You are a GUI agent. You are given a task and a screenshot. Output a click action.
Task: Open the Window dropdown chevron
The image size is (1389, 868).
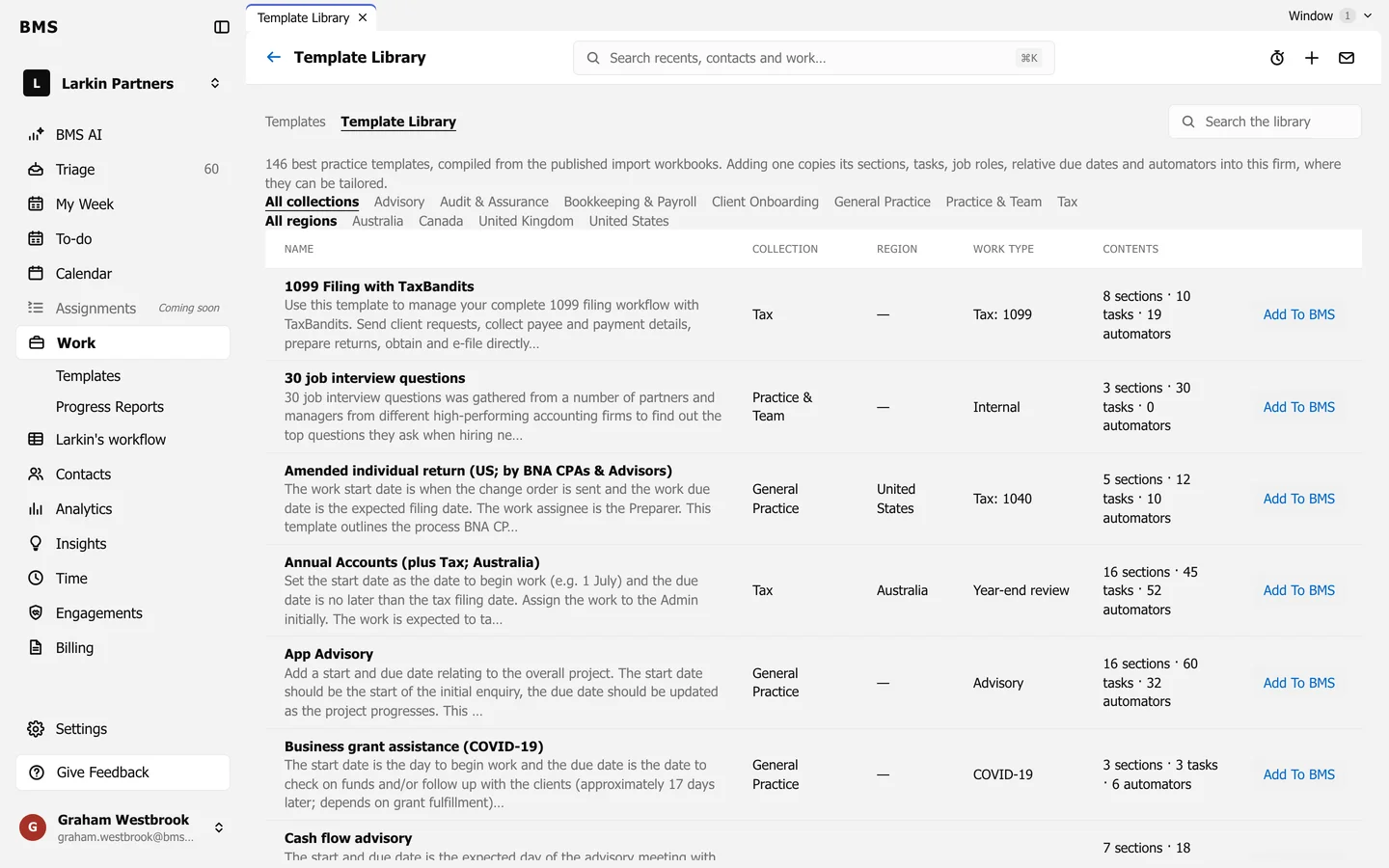(x=1367, y=15)
